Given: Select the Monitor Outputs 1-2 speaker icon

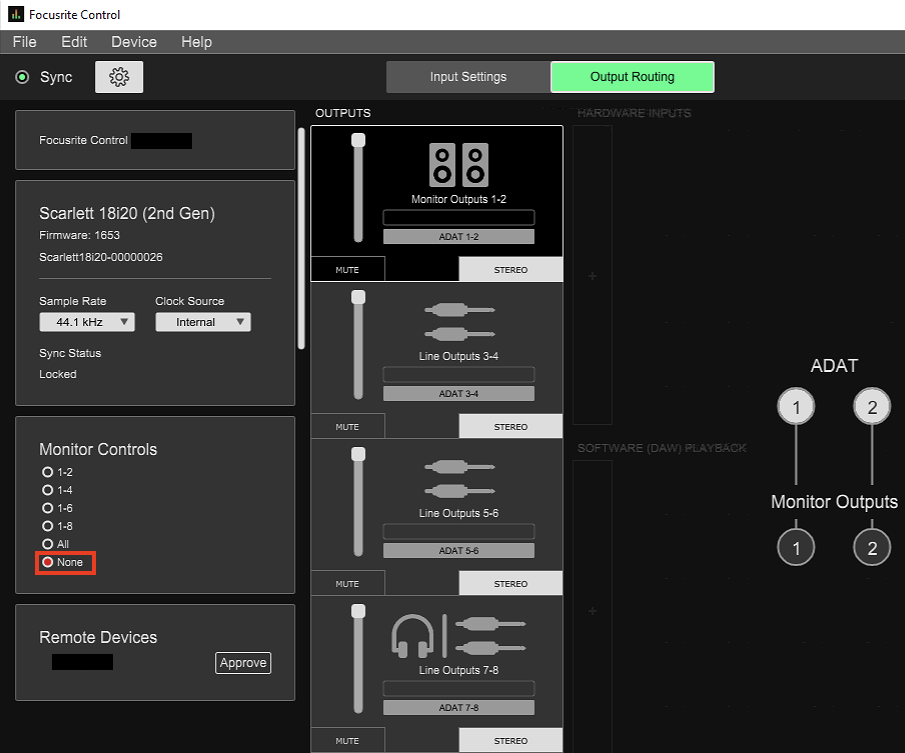Looking at the screenshot, I should (x=459, y=165).
